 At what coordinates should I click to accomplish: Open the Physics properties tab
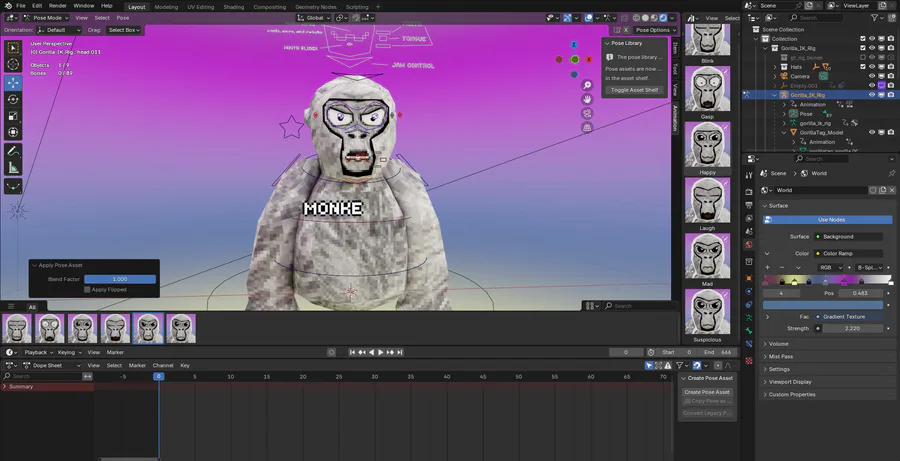(x=748, y=292)
